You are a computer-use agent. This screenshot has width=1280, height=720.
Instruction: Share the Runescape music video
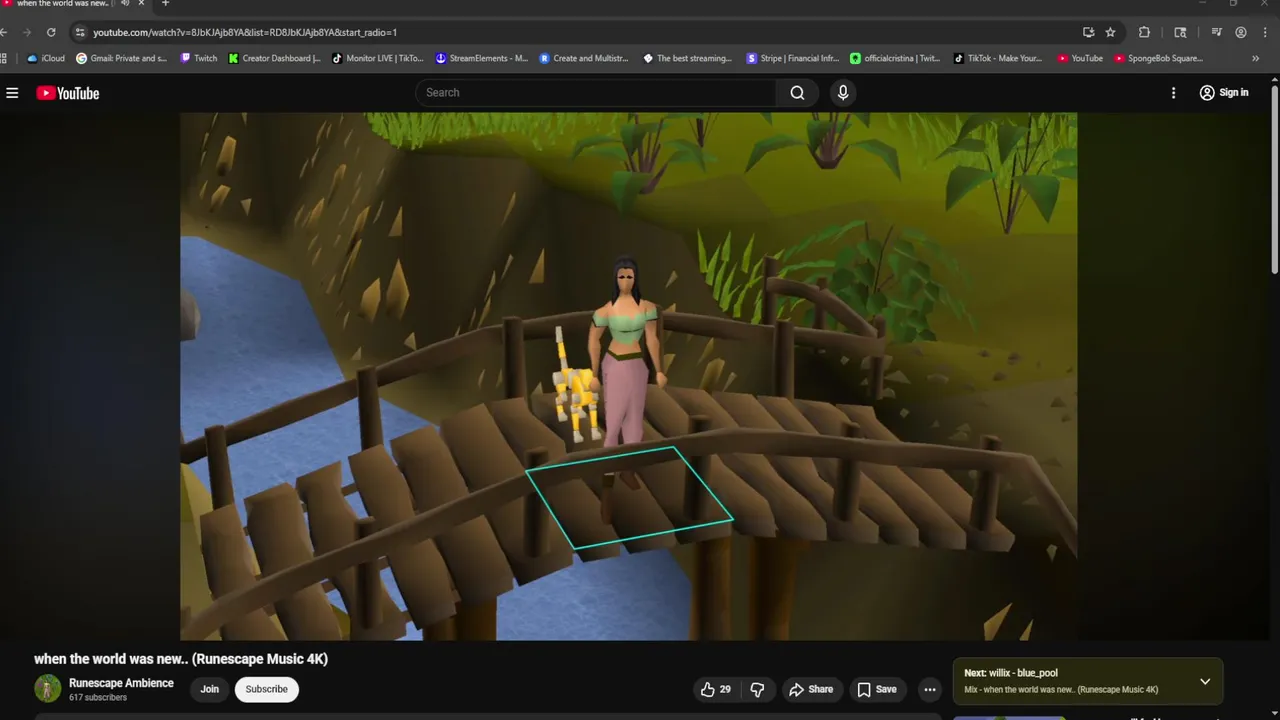(x=811, y=689)
